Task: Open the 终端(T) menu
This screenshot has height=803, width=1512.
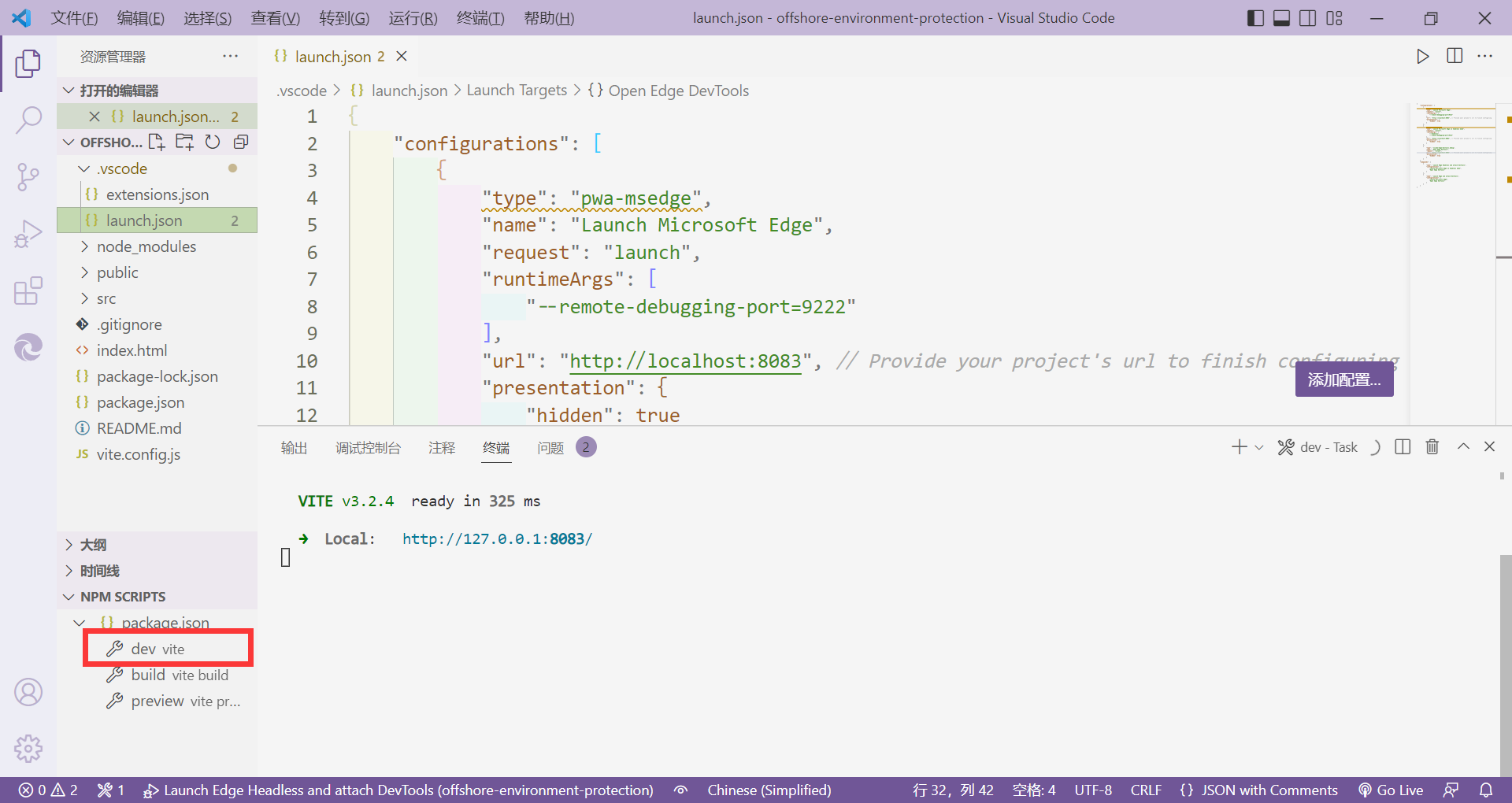Action: [480, 18]
